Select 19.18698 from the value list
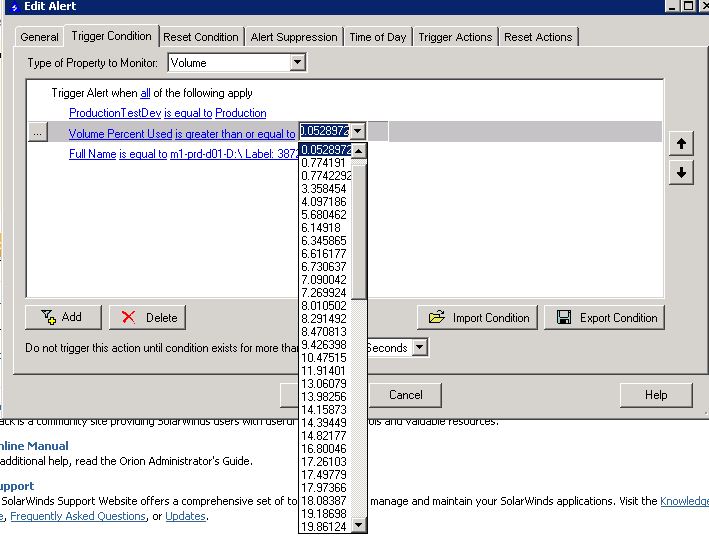 [x=326, y=514]
